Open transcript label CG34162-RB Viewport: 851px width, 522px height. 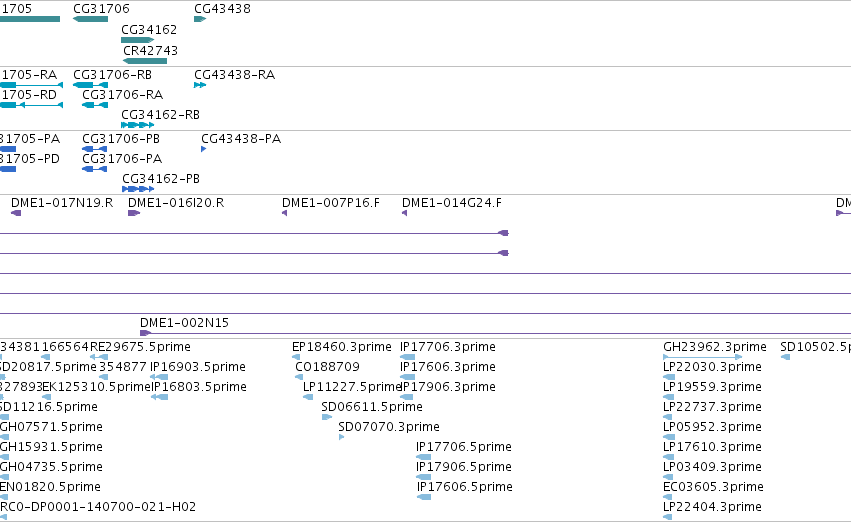(x=161, y=114)
